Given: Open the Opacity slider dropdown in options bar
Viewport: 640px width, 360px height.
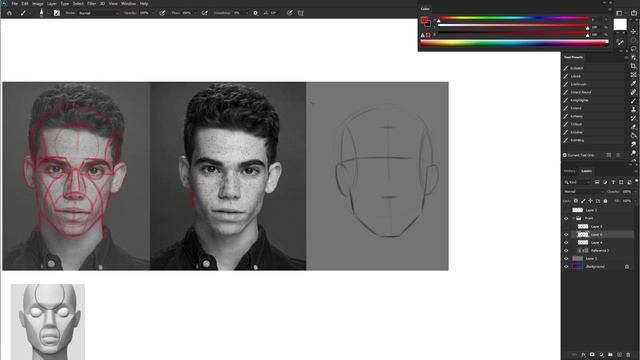Looking at the screenshot, I should 153,13.
